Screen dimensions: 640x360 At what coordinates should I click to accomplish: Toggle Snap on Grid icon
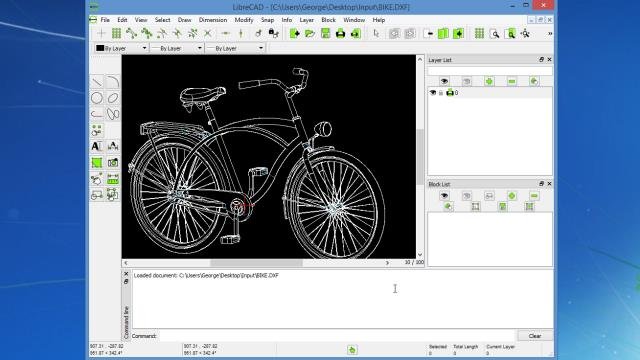[x=116, y=33]
